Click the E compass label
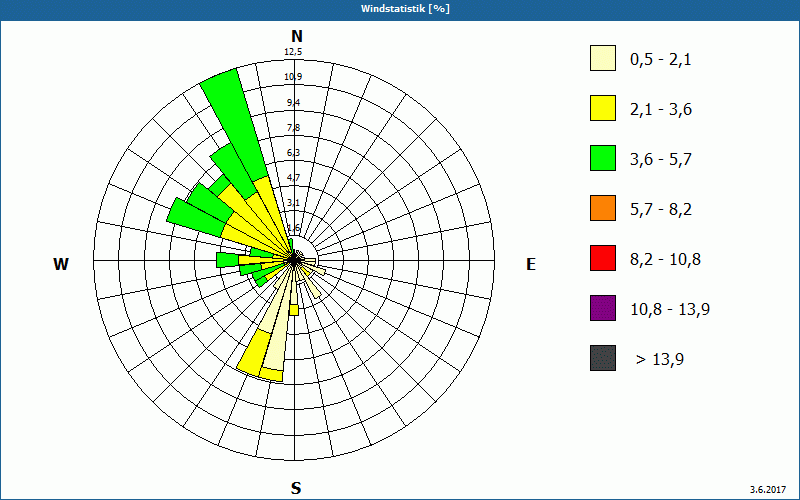Image resolution: width=800 pixels, height=500 pixels. tap(531, 264)
